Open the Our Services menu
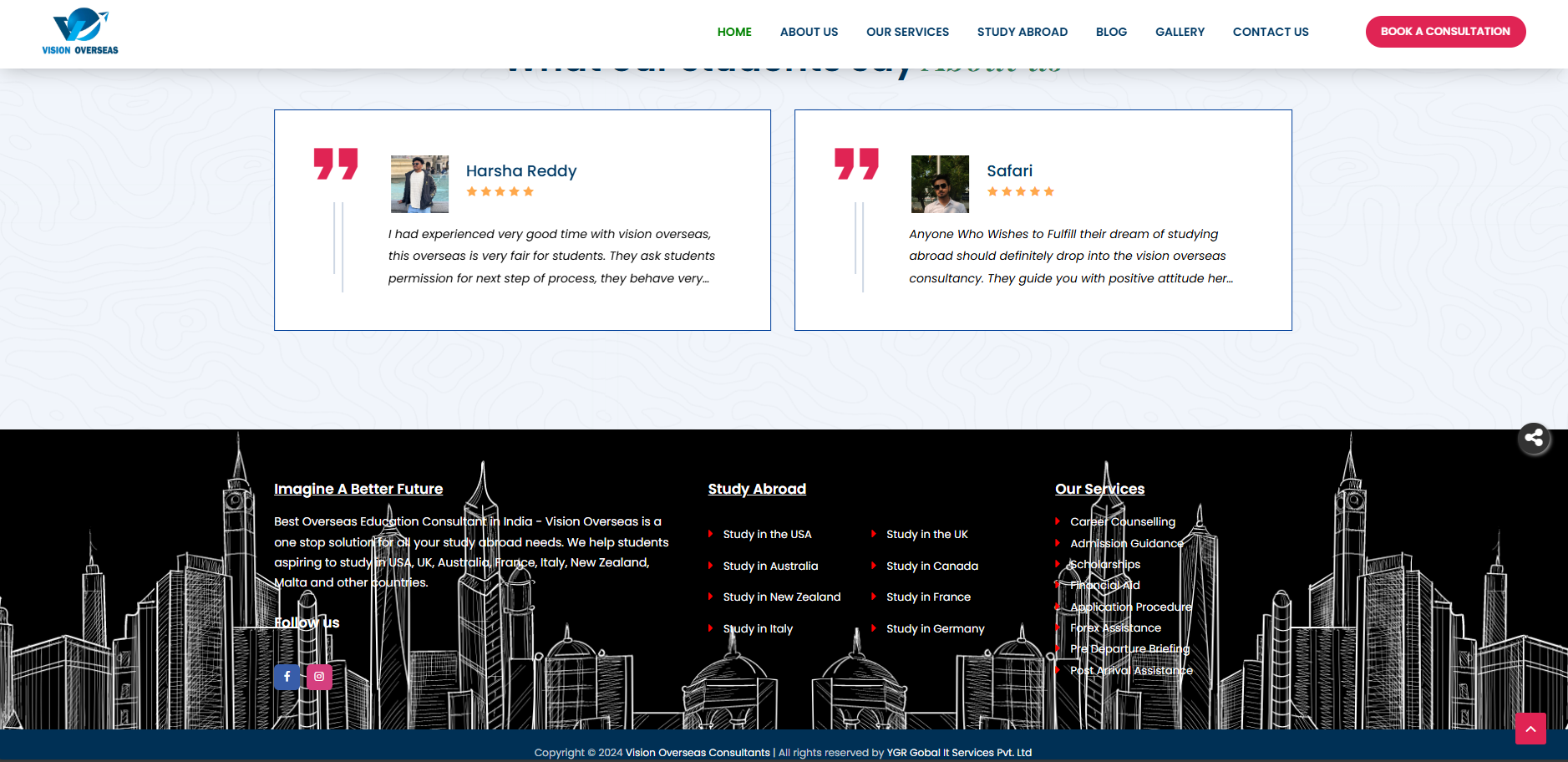Image resolution: width=1568 pixels, height=762 pixels. click(907, 32)
